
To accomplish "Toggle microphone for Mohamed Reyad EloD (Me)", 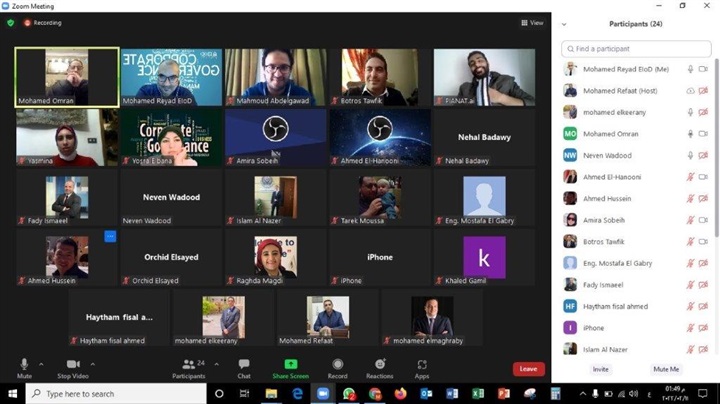I will click(x=690, y=69).
